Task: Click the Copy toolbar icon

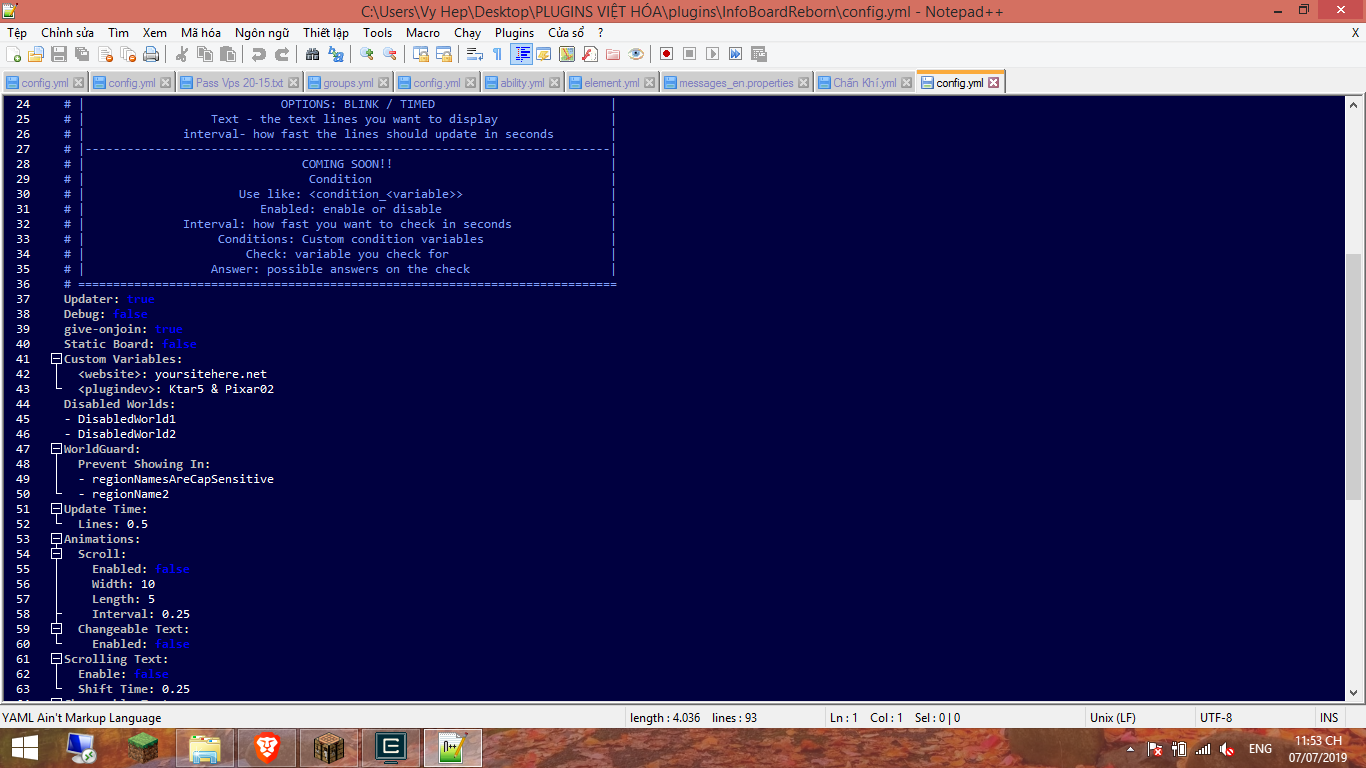Action: tap(205, 54)
